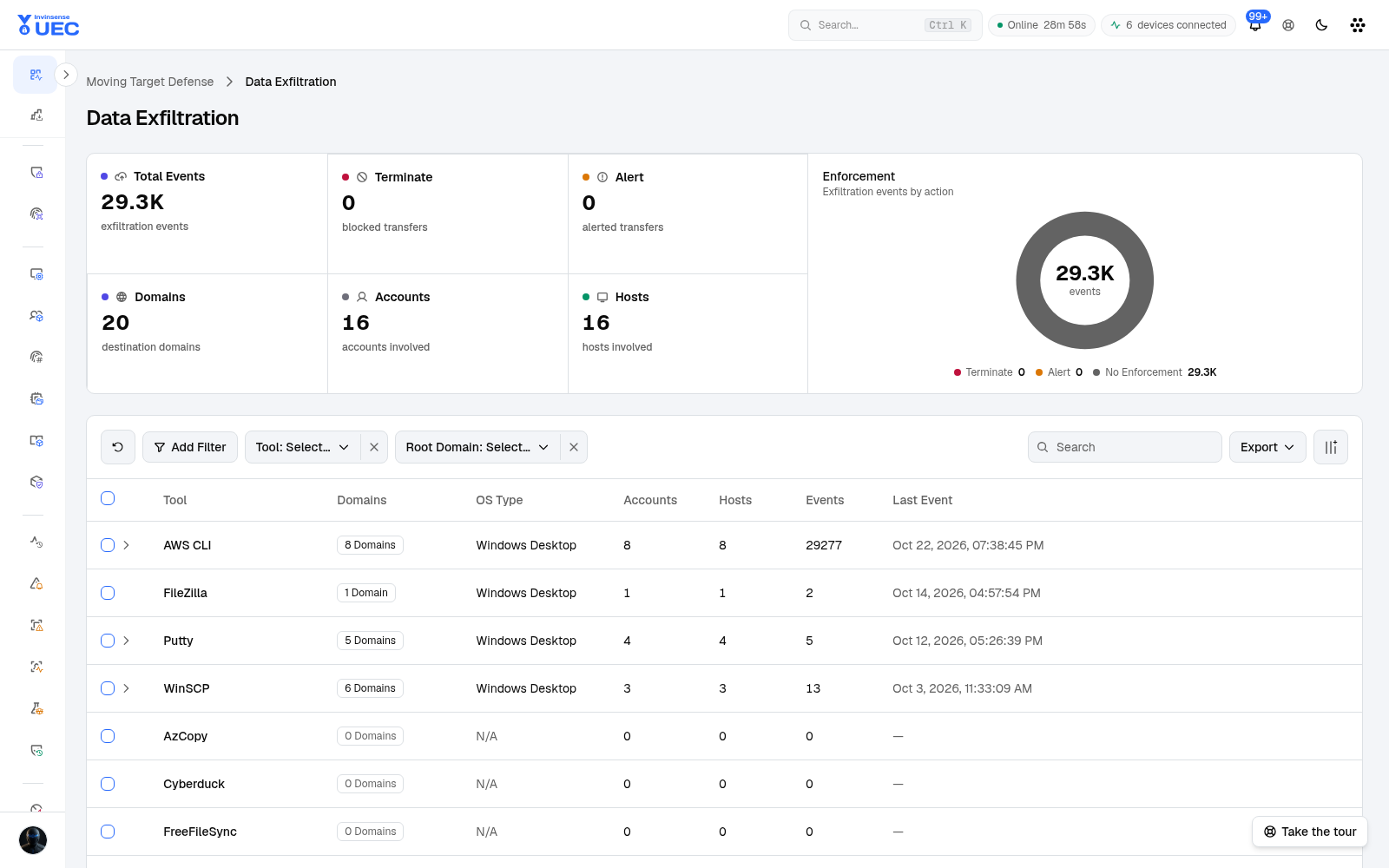
Task: Open the Export dropdown
Action: click(1267, 447)
